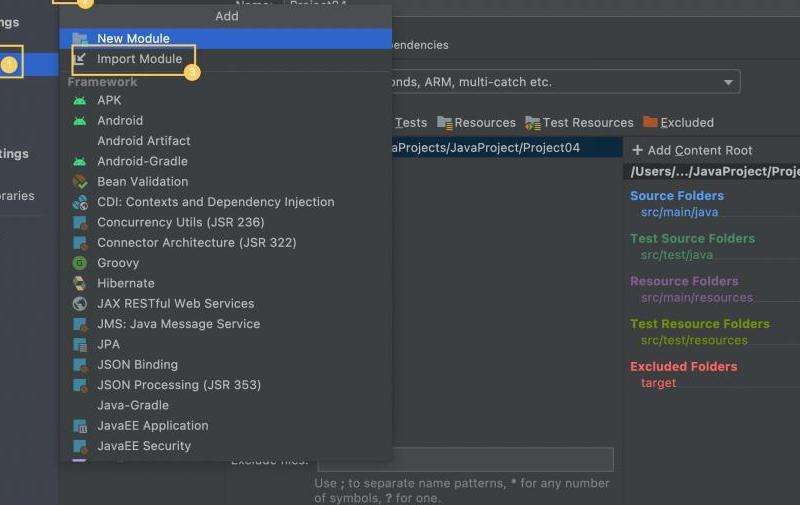The height and width of the screenshot is (505, 800).
Task: Select src/main/resources folder
Action: coord(697,298)
